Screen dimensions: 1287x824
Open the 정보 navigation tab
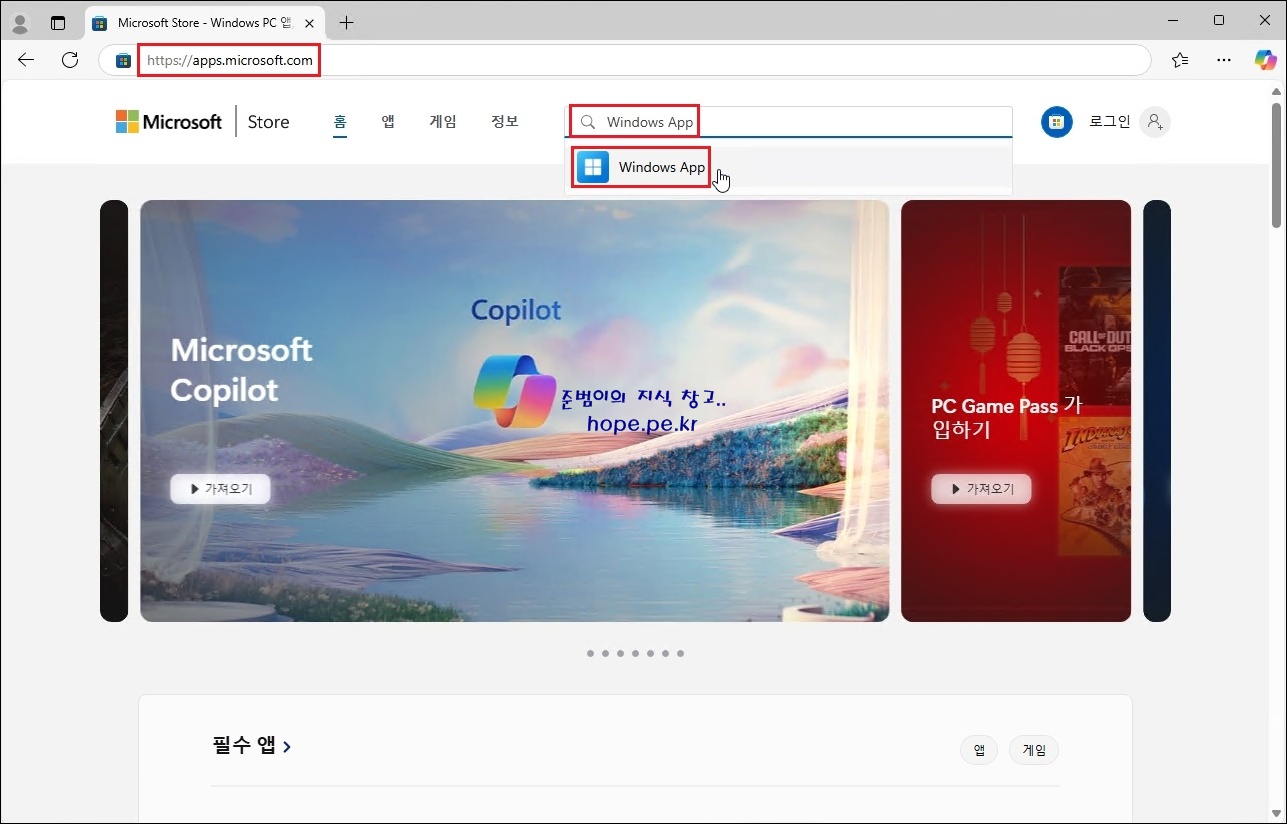coord(505,121)
